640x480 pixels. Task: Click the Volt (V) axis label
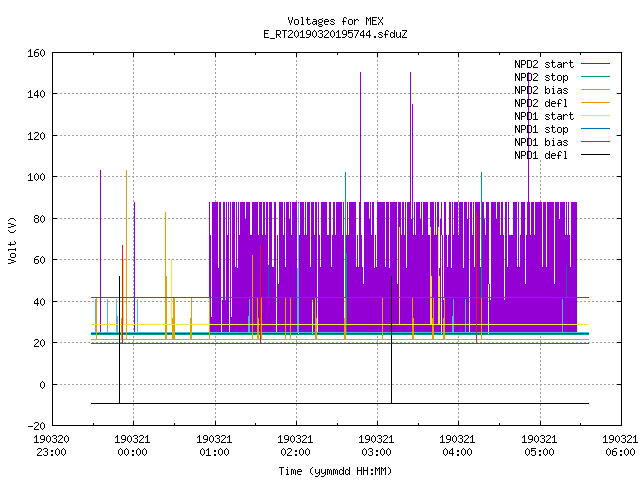click(x=13, y=240)
